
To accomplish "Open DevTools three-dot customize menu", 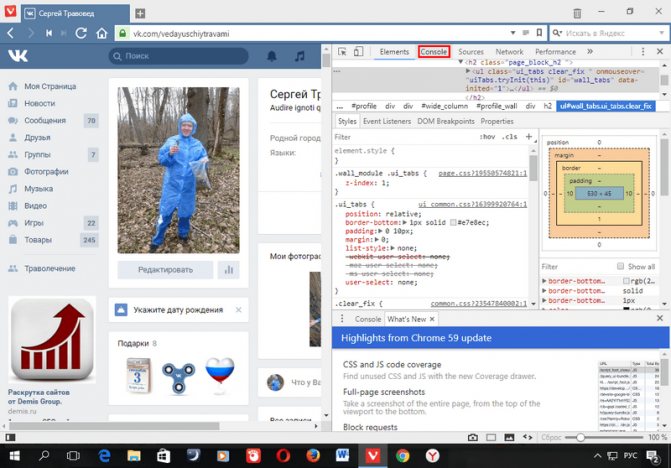I will point(643,52).
